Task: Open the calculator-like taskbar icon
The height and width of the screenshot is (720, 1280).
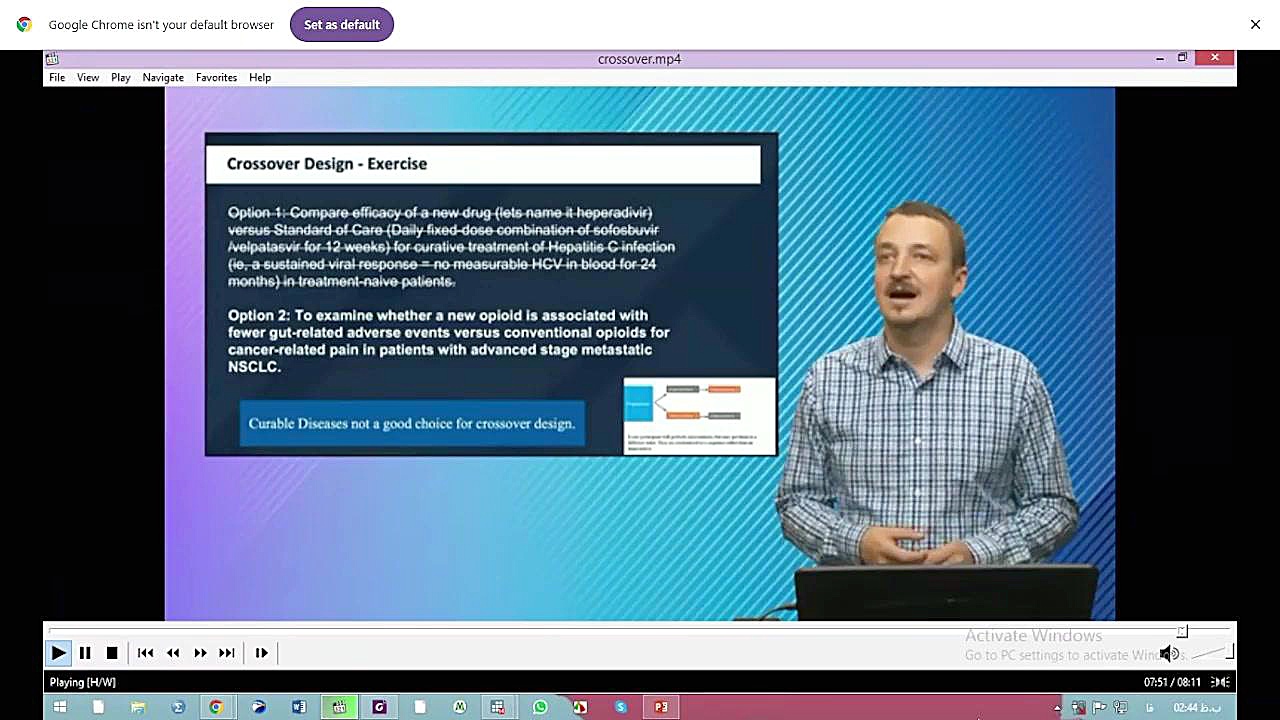Action: [x=498, y=707]
